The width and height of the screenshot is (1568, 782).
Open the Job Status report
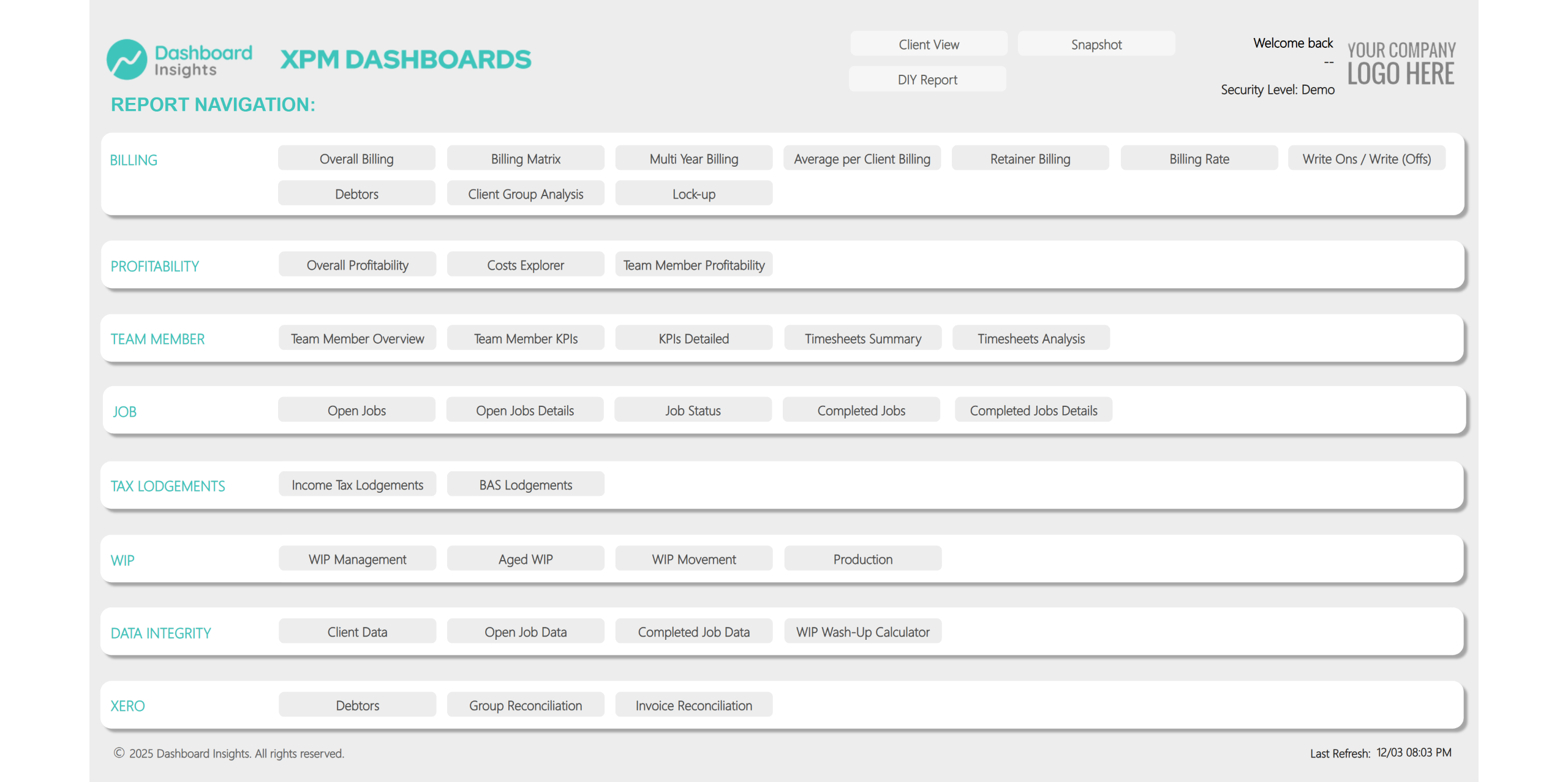point(693,409)
